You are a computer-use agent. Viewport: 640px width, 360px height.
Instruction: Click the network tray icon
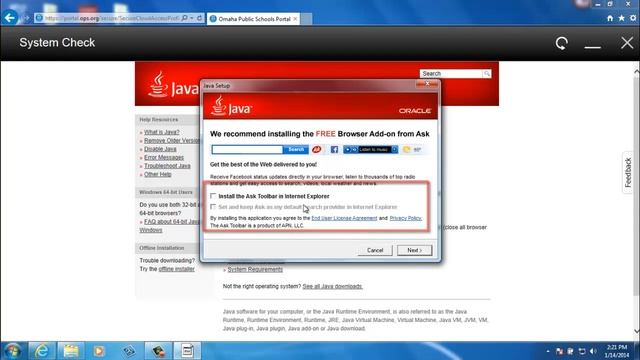[x=582, y=351]
